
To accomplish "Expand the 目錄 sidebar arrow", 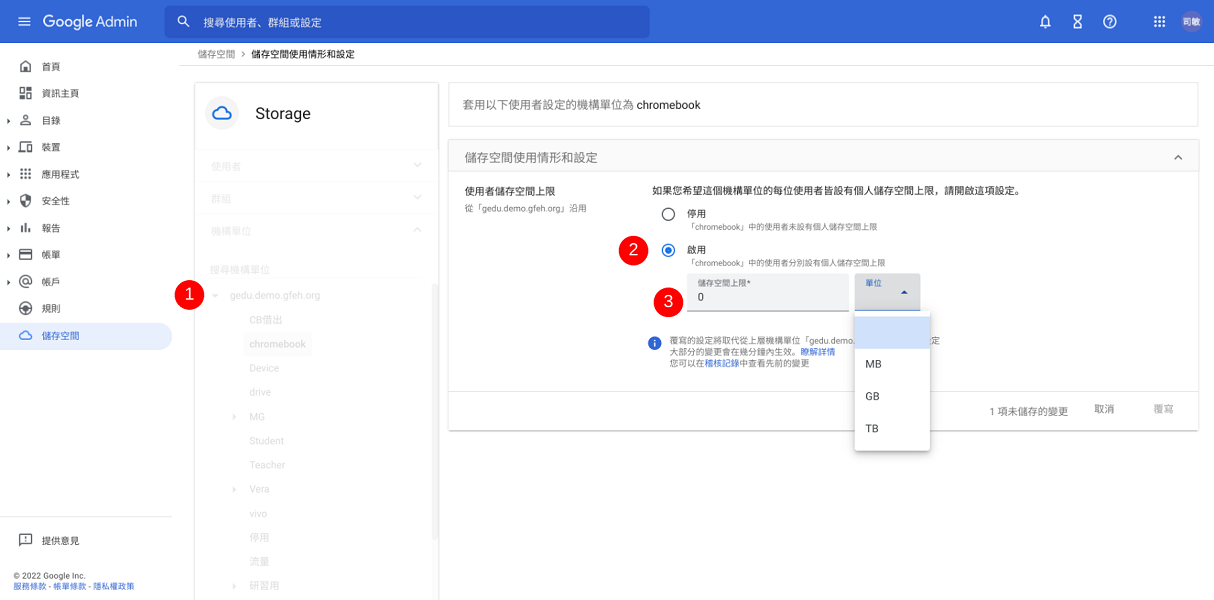I will pyautogui.click(x=8, y=121).
